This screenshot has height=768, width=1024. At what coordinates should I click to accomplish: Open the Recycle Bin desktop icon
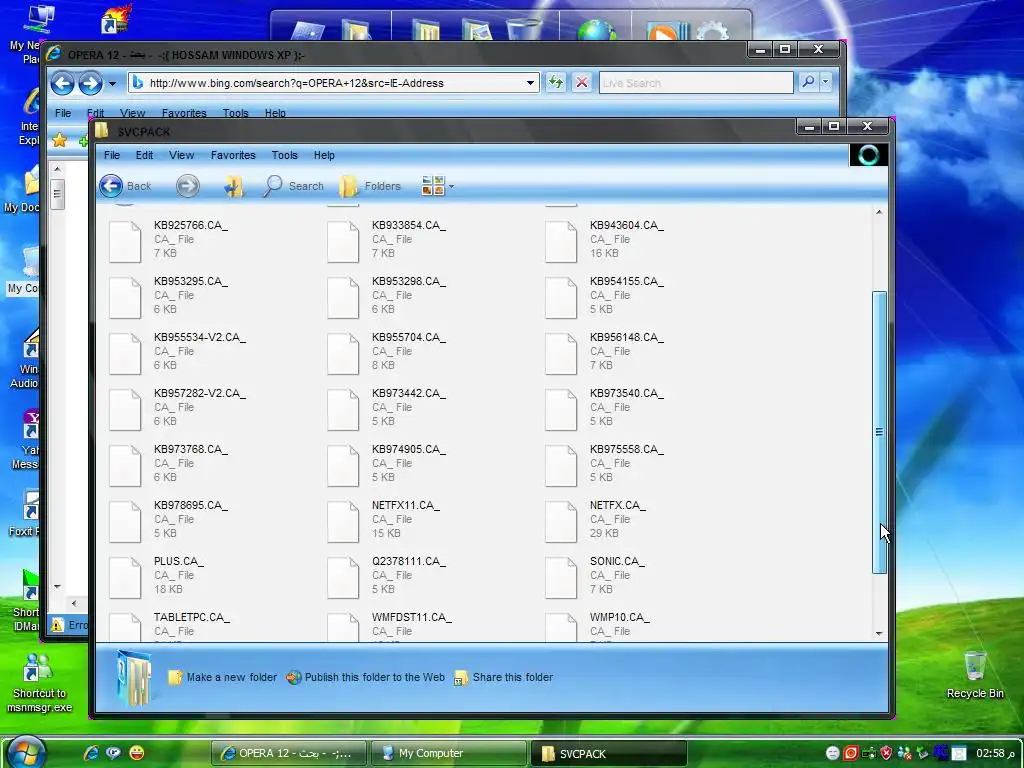975,675
